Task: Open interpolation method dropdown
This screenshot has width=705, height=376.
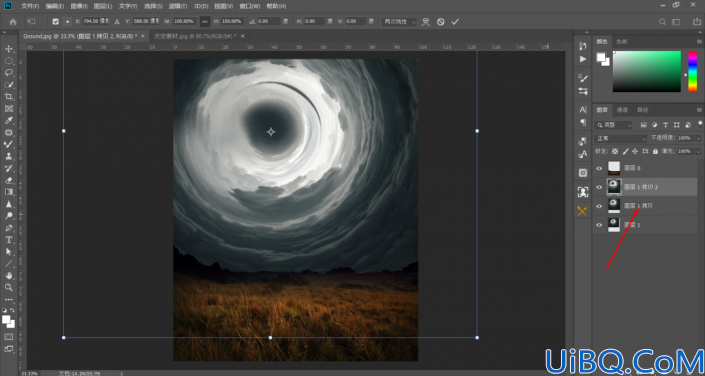Action: [399, 22]
